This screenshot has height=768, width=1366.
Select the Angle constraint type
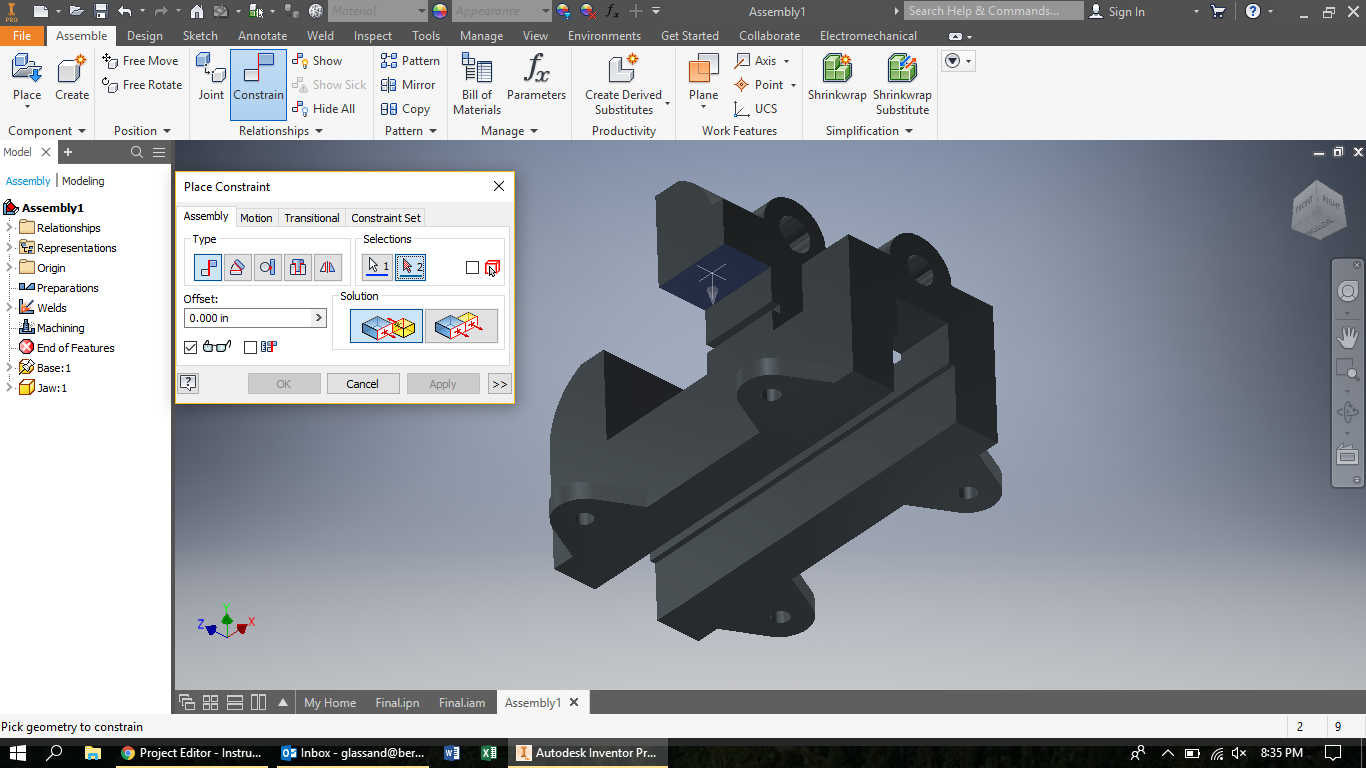click(x=237, y=267)
